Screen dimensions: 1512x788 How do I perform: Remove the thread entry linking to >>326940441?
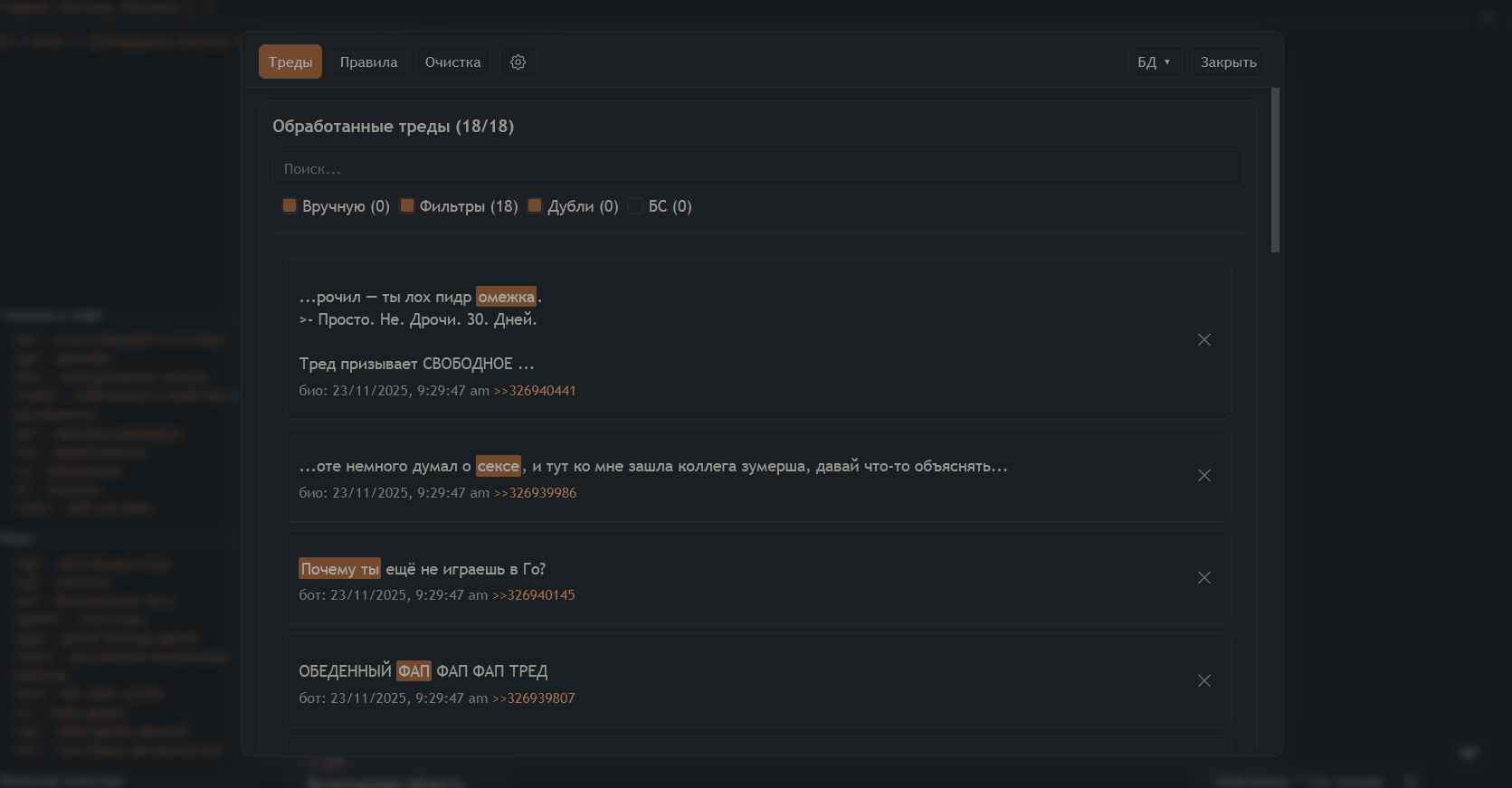click(1204, 340)
